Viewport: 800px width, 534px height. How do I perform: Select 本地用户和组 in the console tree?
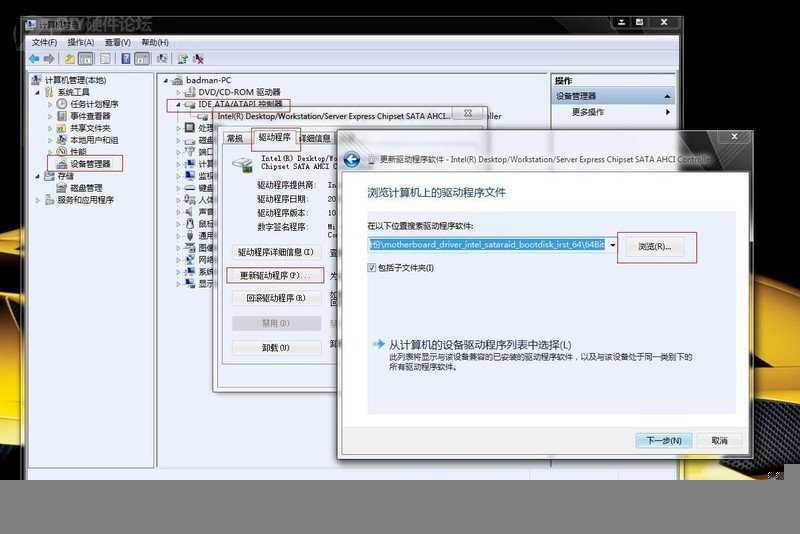click(94, 140)
